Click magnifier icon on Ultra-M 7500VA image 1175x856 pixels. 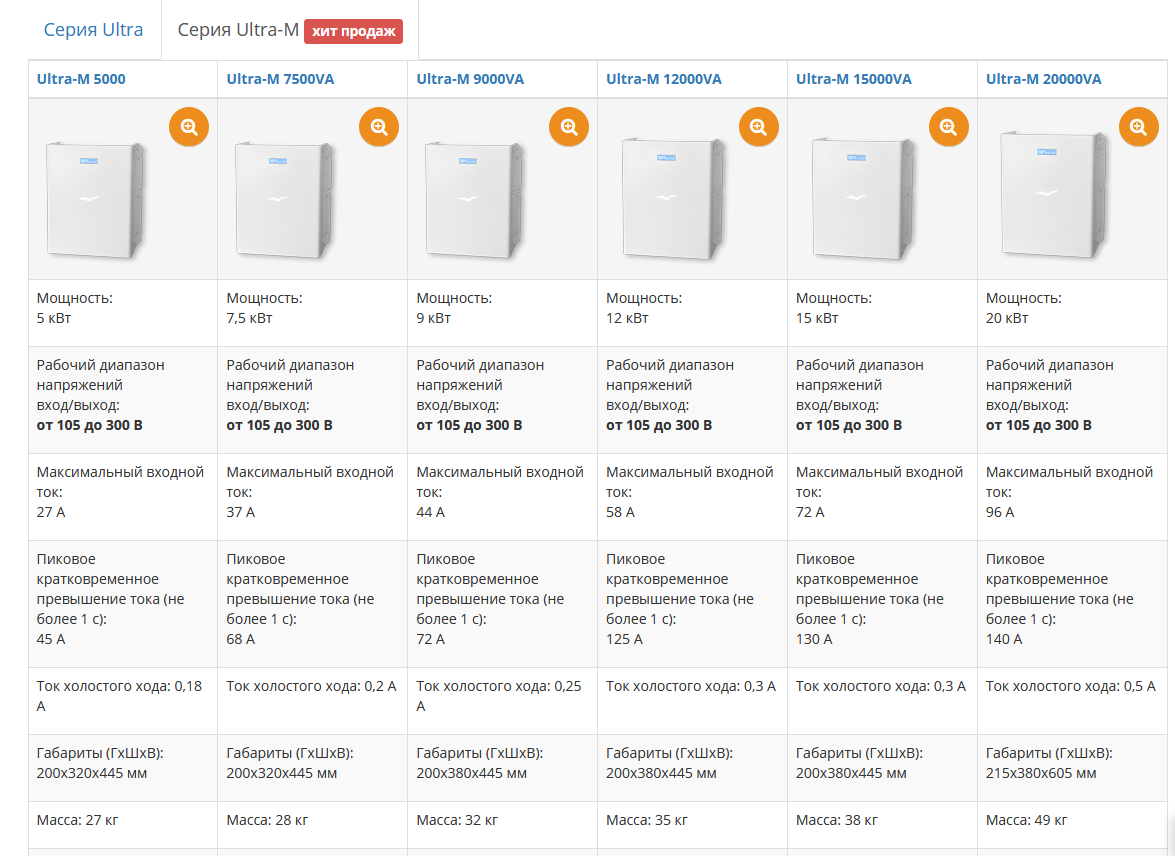tap(379, 127)
